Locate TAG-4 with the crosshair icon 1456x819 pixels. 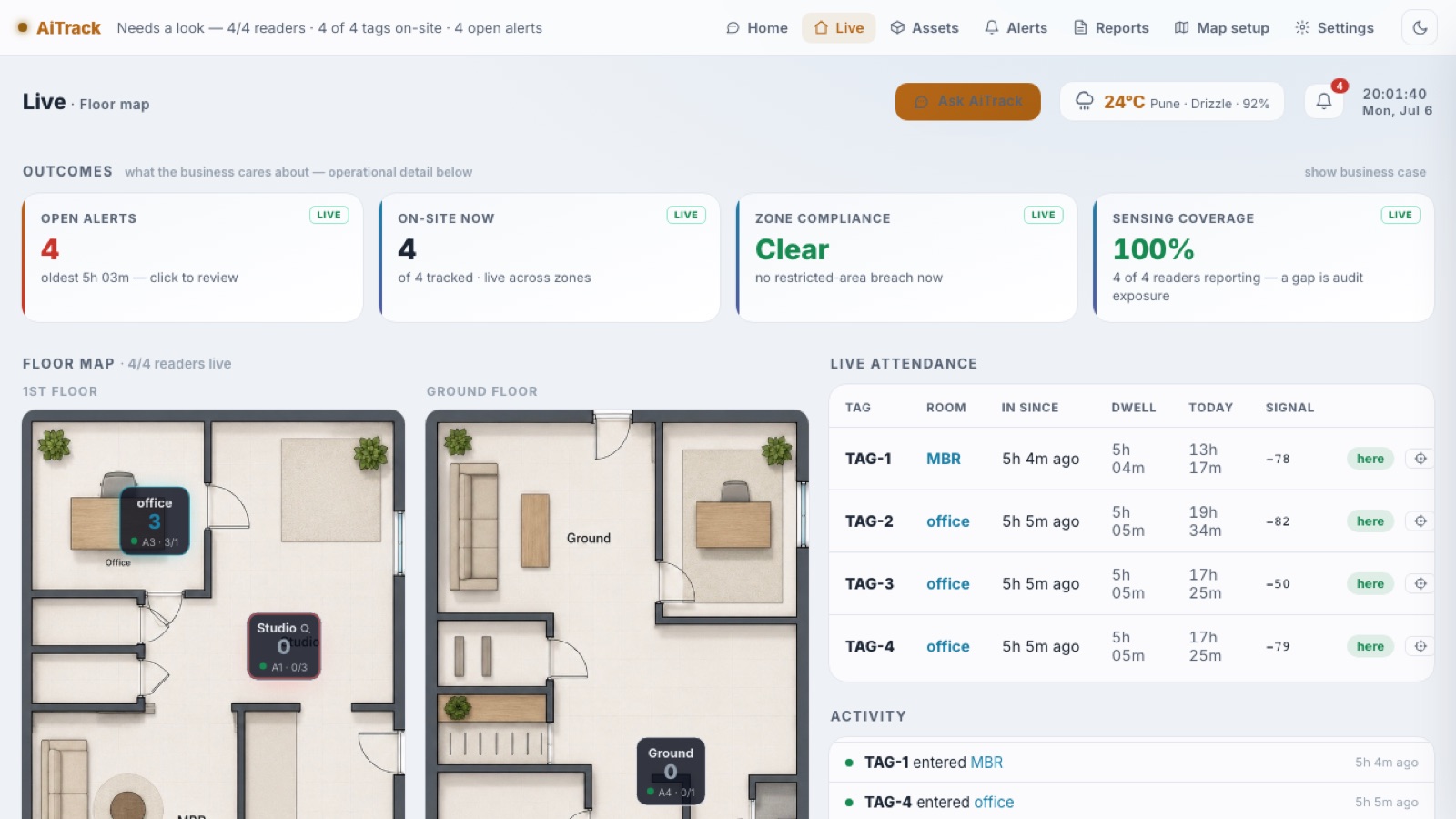pyautogui.click(x=1421, y=646)
